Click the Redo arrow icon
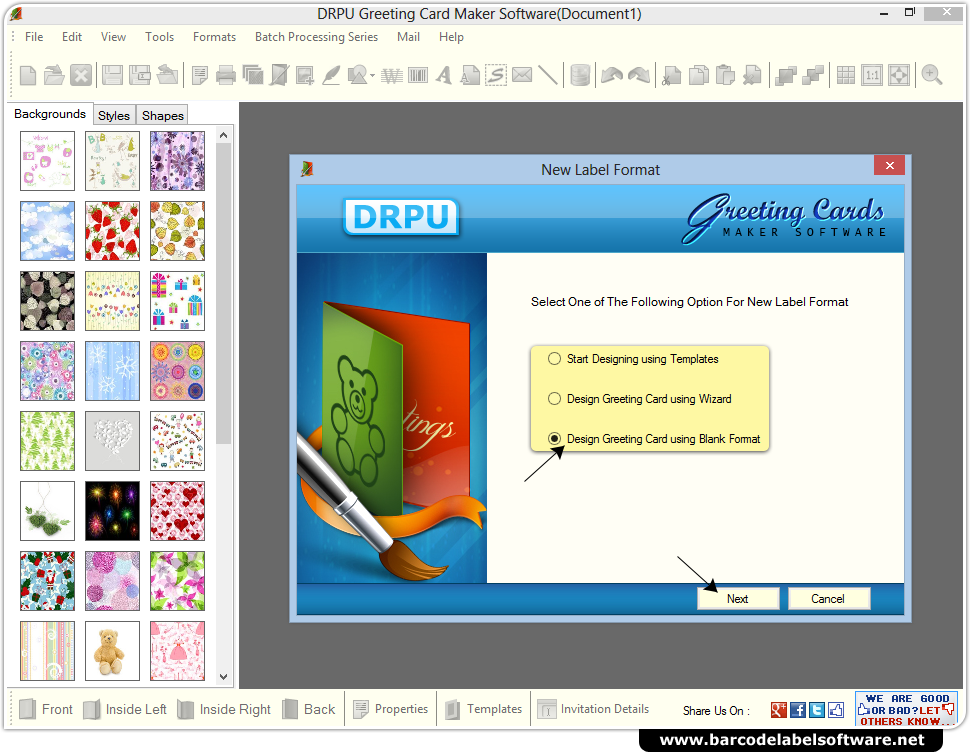970x752 pixels. [639, 75]
